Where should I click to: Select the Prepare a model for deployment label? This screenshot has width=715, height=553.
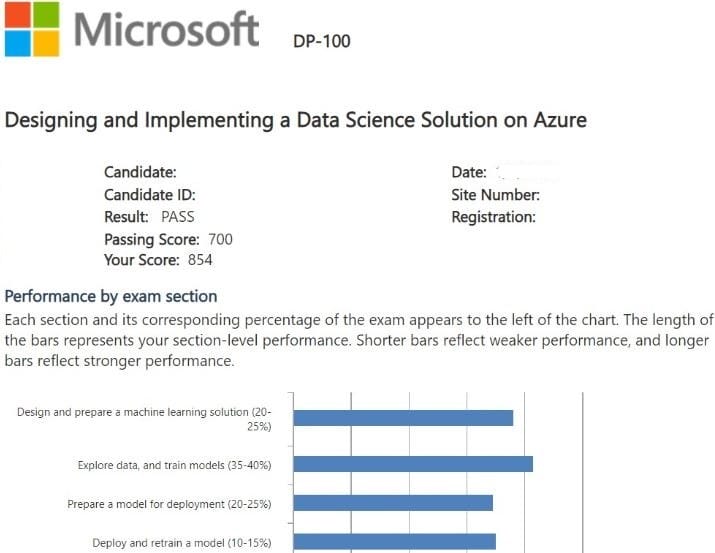coord(169,504)
